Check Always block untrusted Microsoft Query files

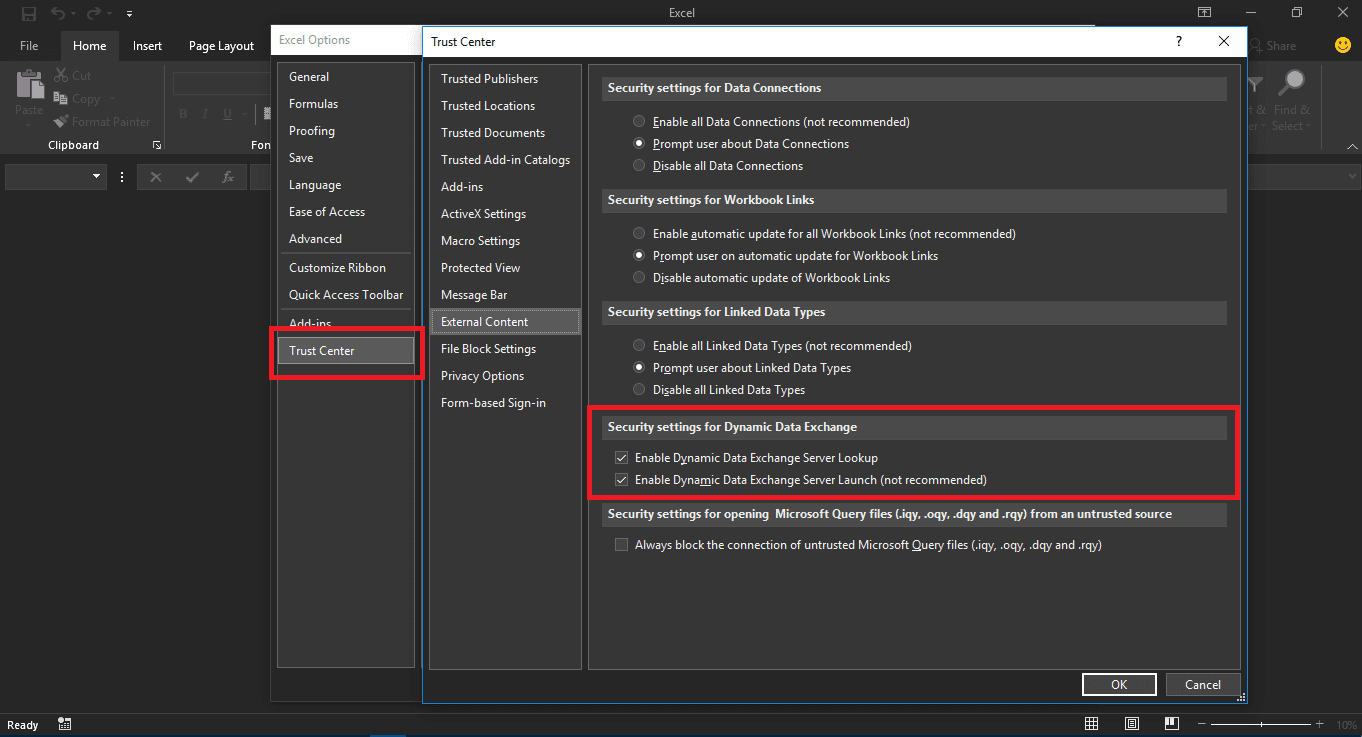(x=621, y=546)
